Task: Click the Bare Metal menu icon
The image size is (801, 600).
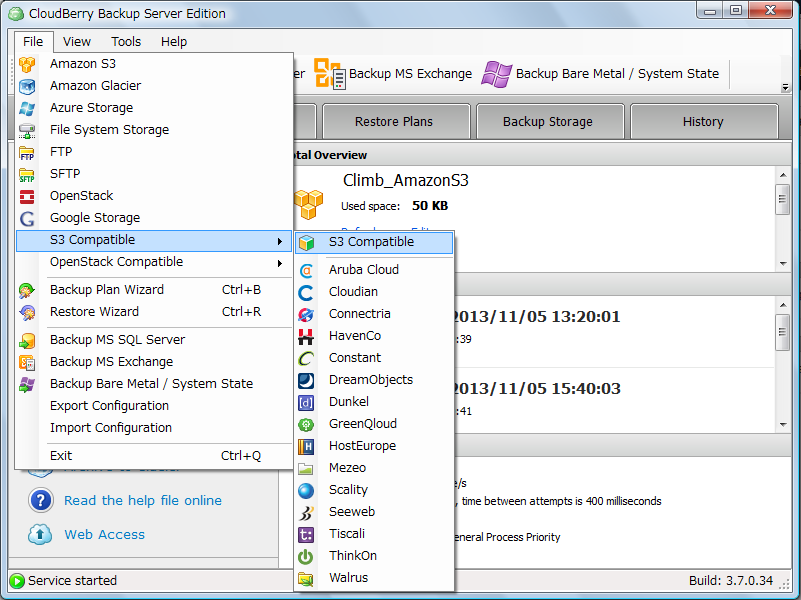Action: [x=27, y=384]
